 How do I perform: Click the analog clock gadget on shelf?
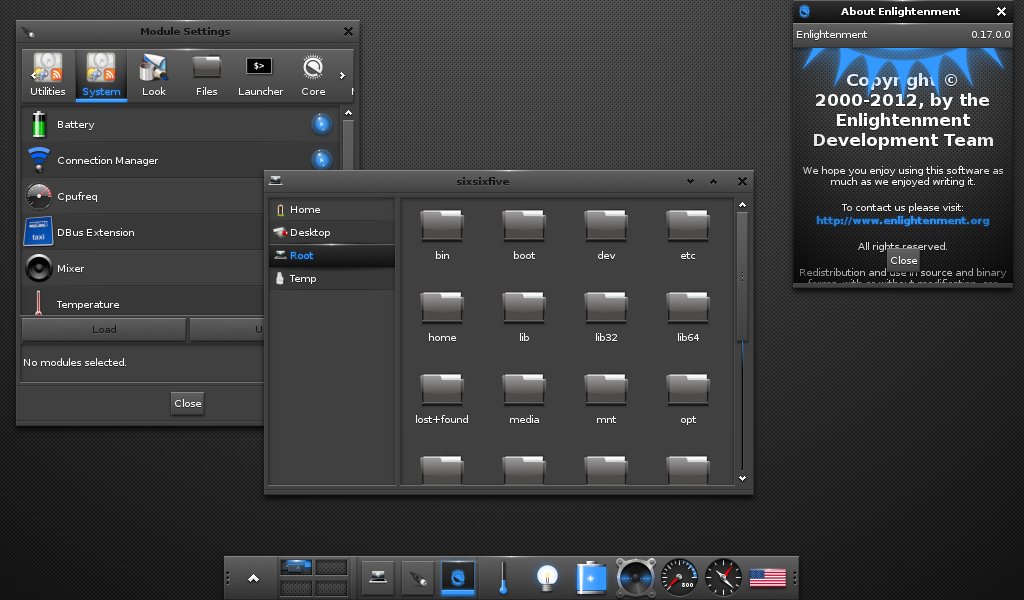(723, 578)
